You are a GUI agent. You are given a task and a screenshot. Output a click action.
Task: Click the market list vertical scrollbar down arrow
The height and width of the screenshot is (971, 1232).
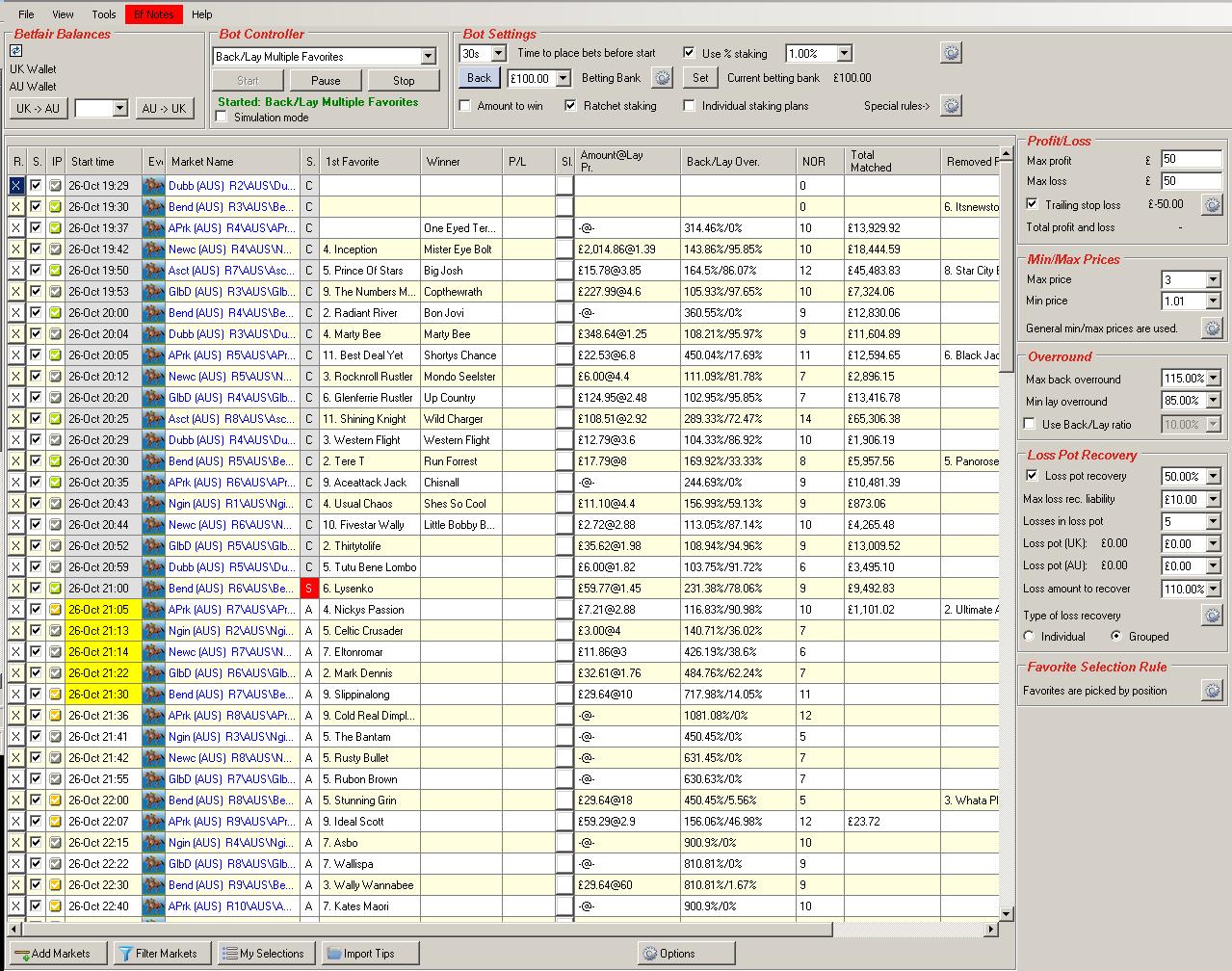[x=1007, y=913]
